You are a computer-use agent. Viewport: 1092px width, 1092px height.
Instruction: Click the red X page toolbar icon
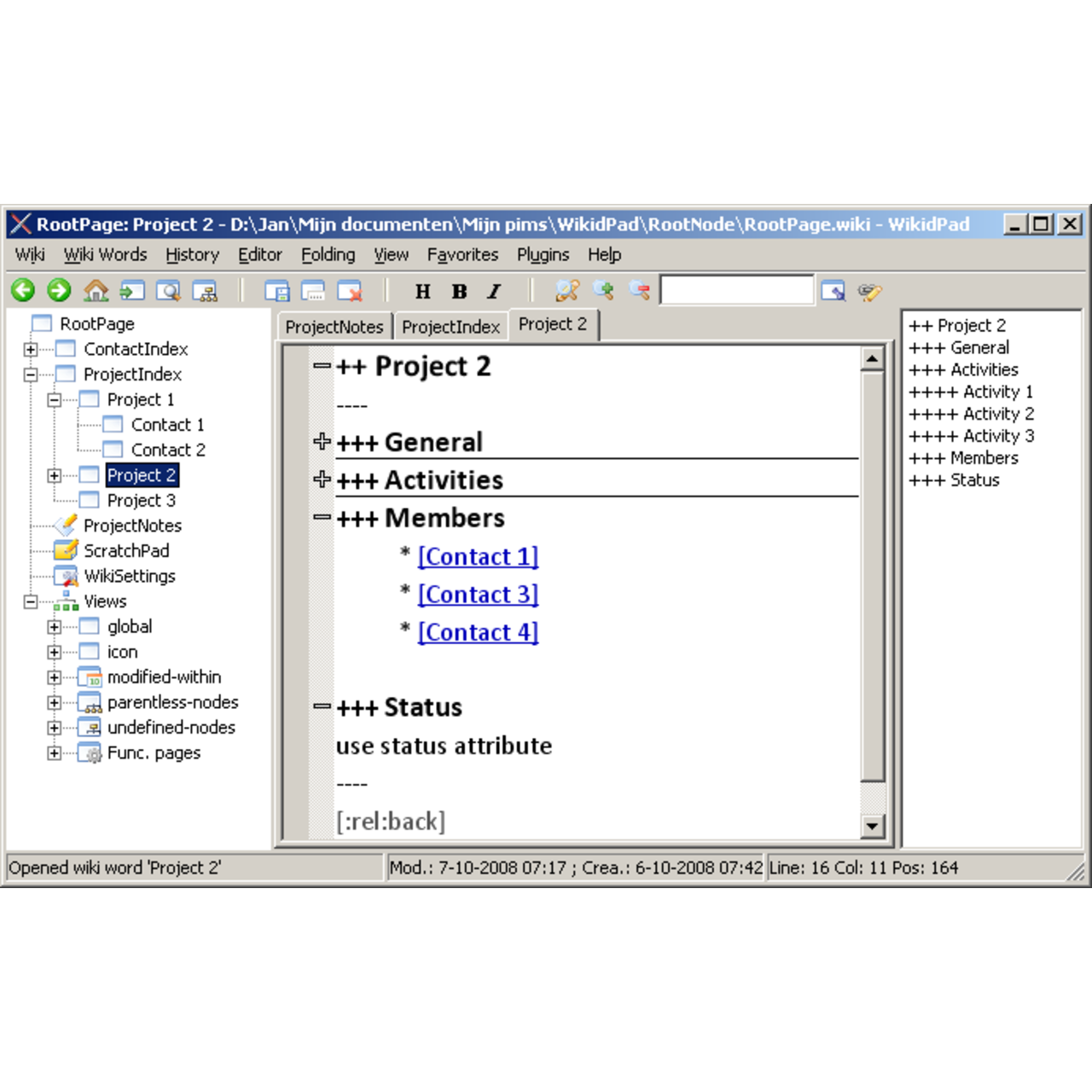coord(350,292)
